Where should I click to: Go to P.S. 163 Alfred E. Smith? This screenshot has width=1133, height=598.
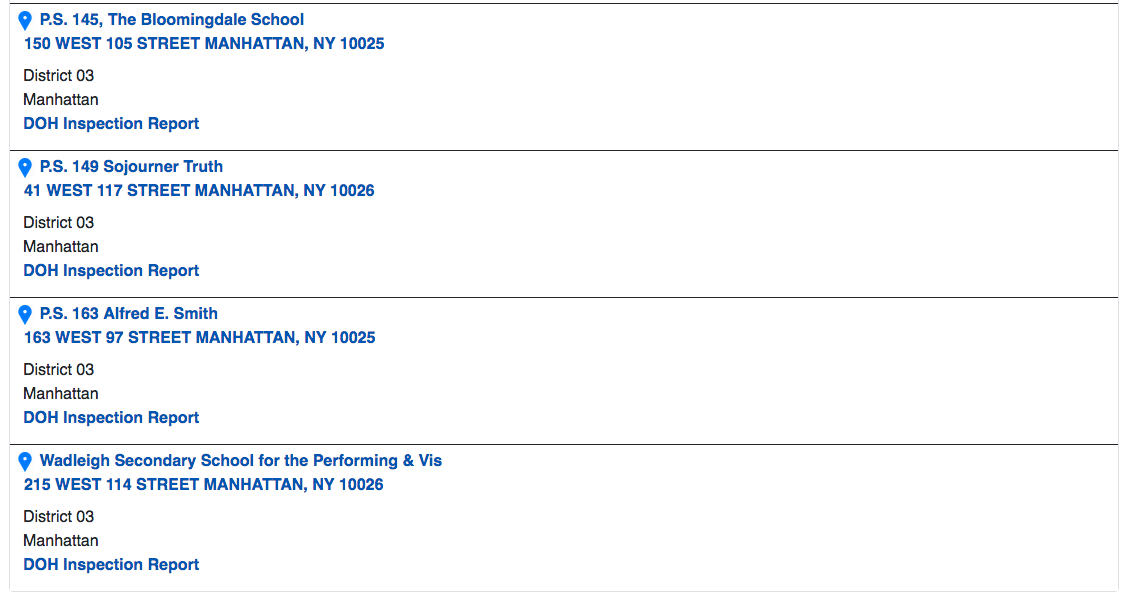(128, 314)
